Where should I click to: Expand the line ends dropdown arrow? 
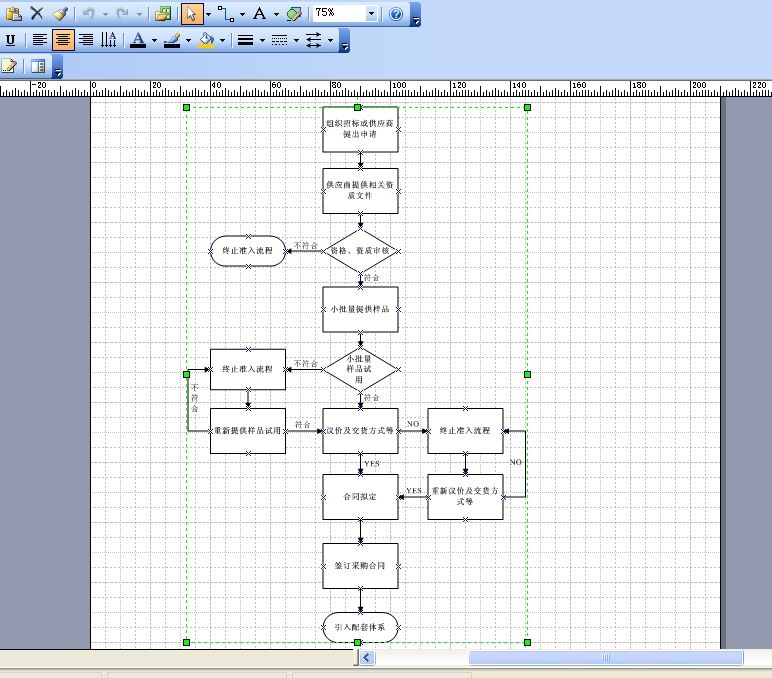(330, 40)
